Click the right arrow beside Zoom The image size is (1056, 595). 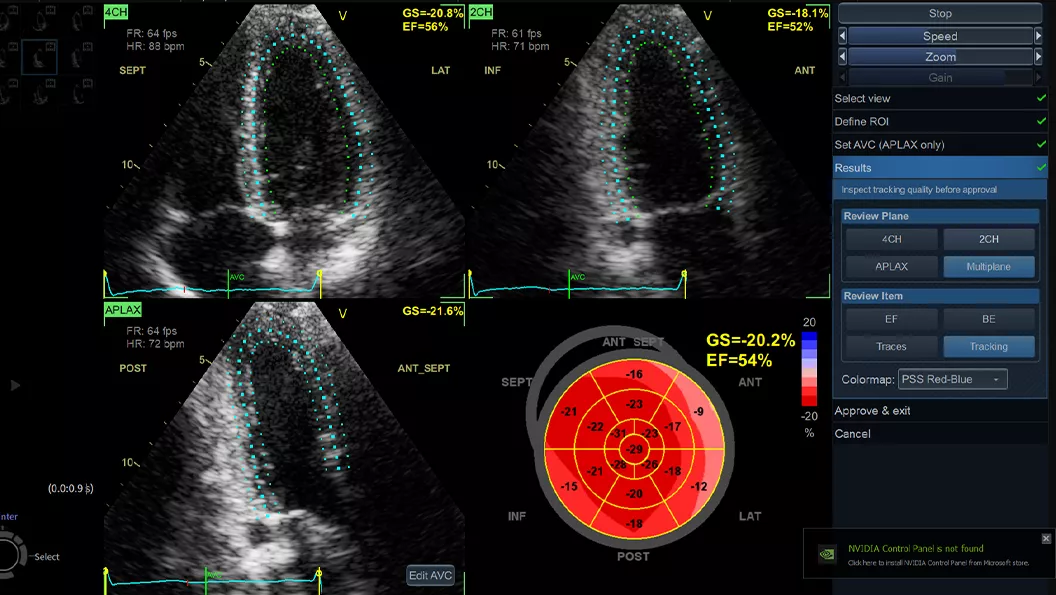point(1038,57)
